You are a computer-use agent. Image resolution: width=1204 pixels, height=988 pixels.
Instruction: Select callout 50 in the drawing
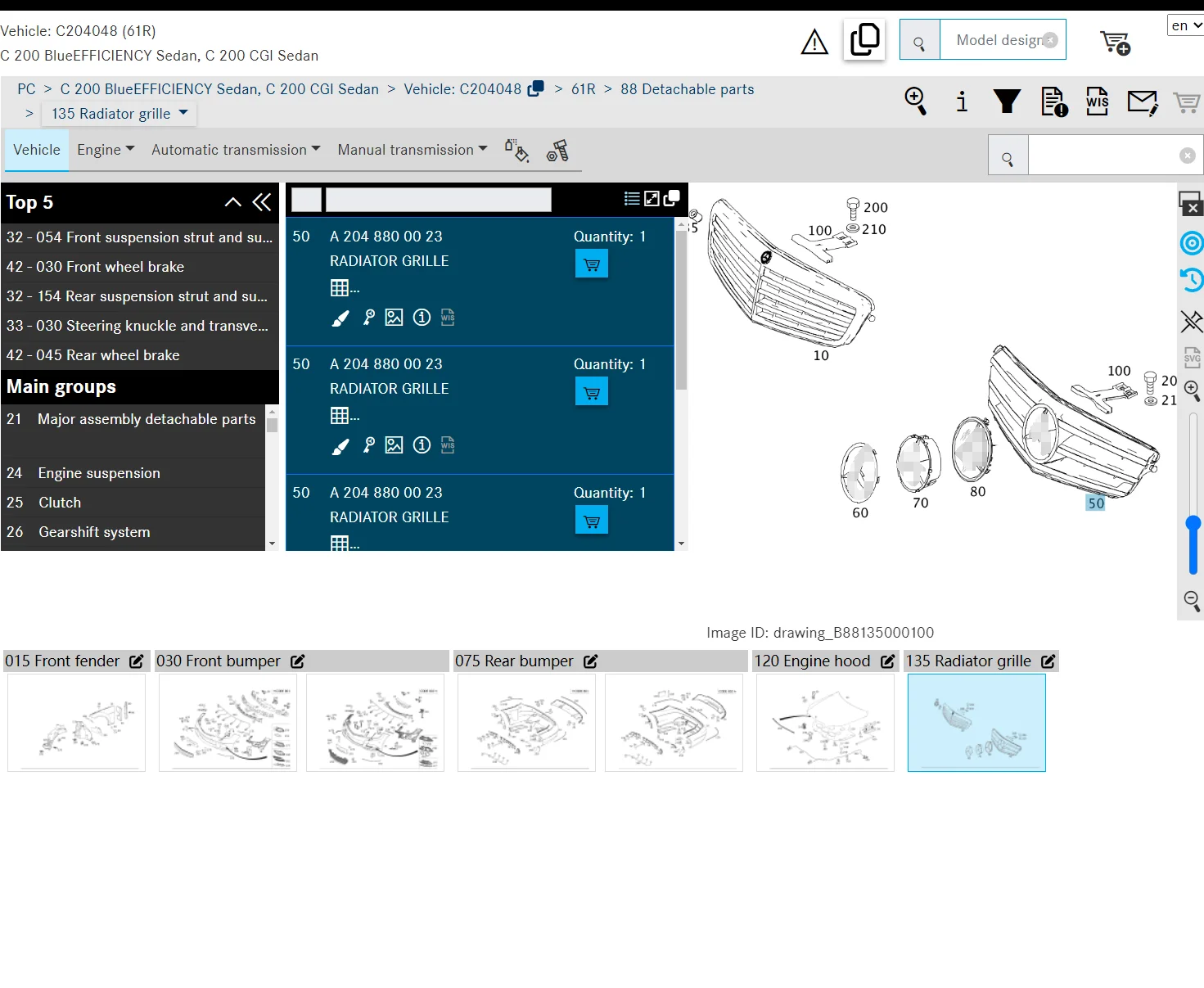pos(1096,503)
